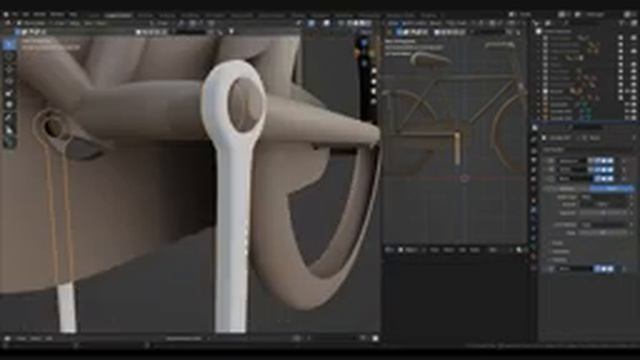
Task: Switch perspective/orthographic using viewport gizmo button
Action: click(x=373, y=102)
